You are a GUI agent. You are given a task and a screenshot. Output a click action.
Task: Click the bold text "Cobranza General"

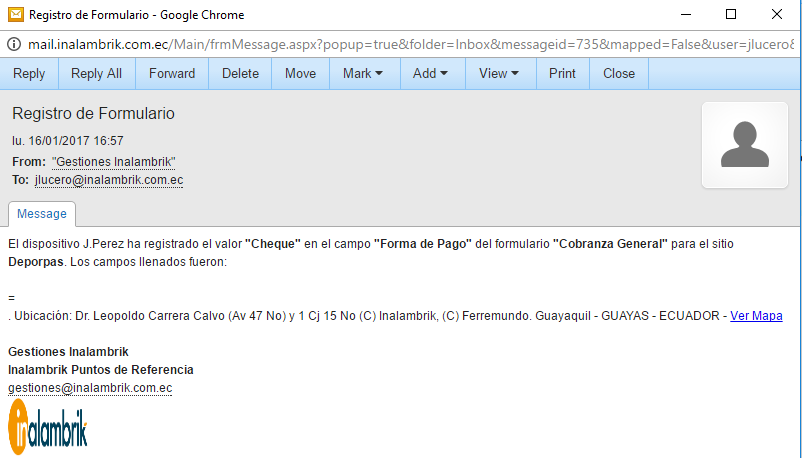[x=610, y=244]
